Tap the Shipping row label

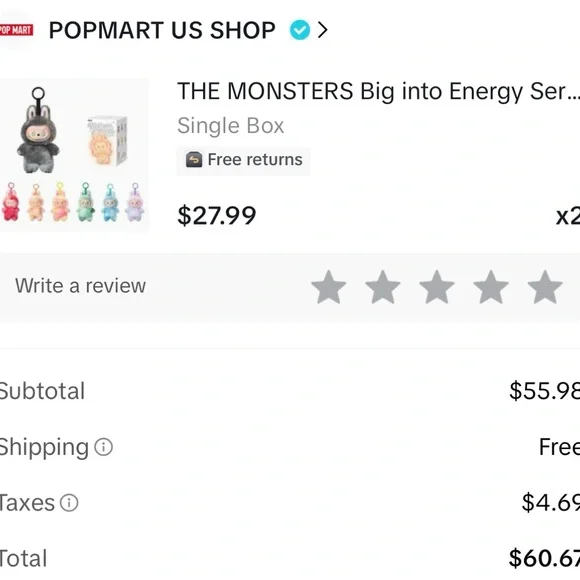[44, 447]
